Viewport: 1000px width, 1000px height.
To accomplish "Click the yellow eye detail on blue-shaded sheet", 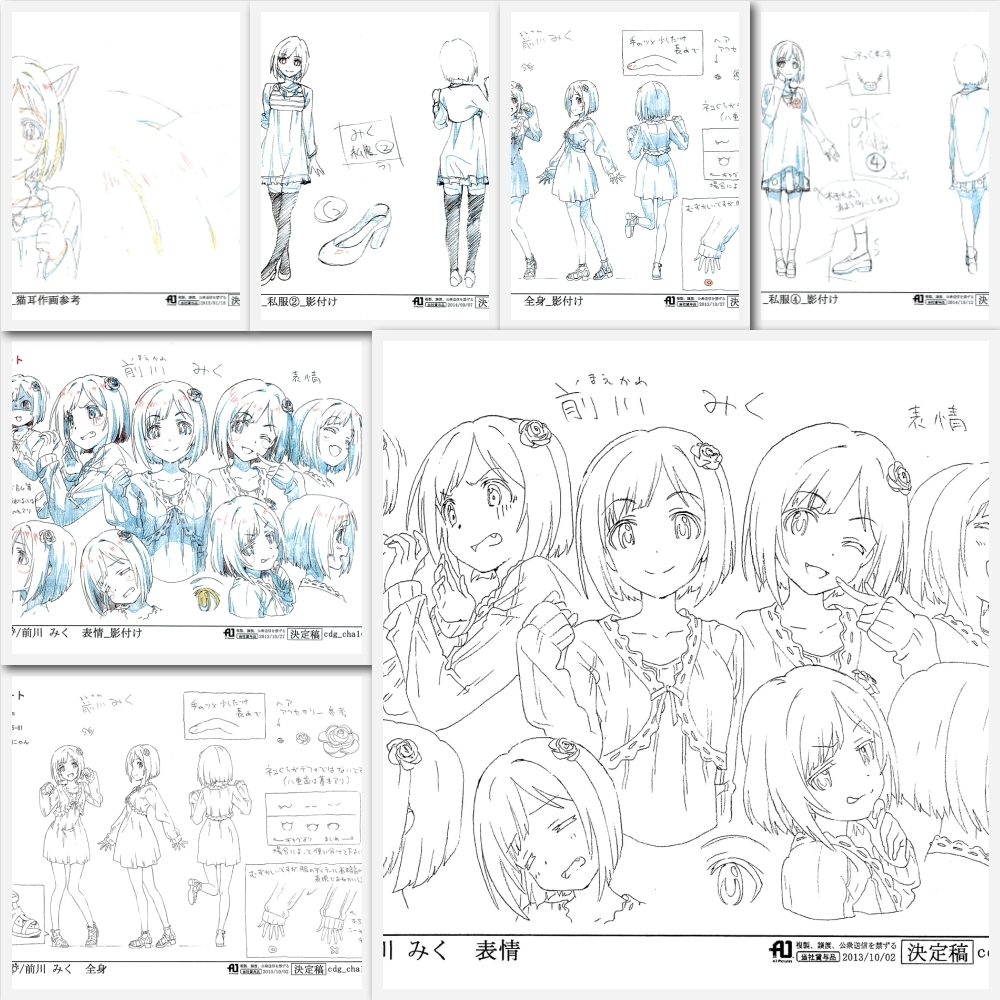I will (207, 596).
